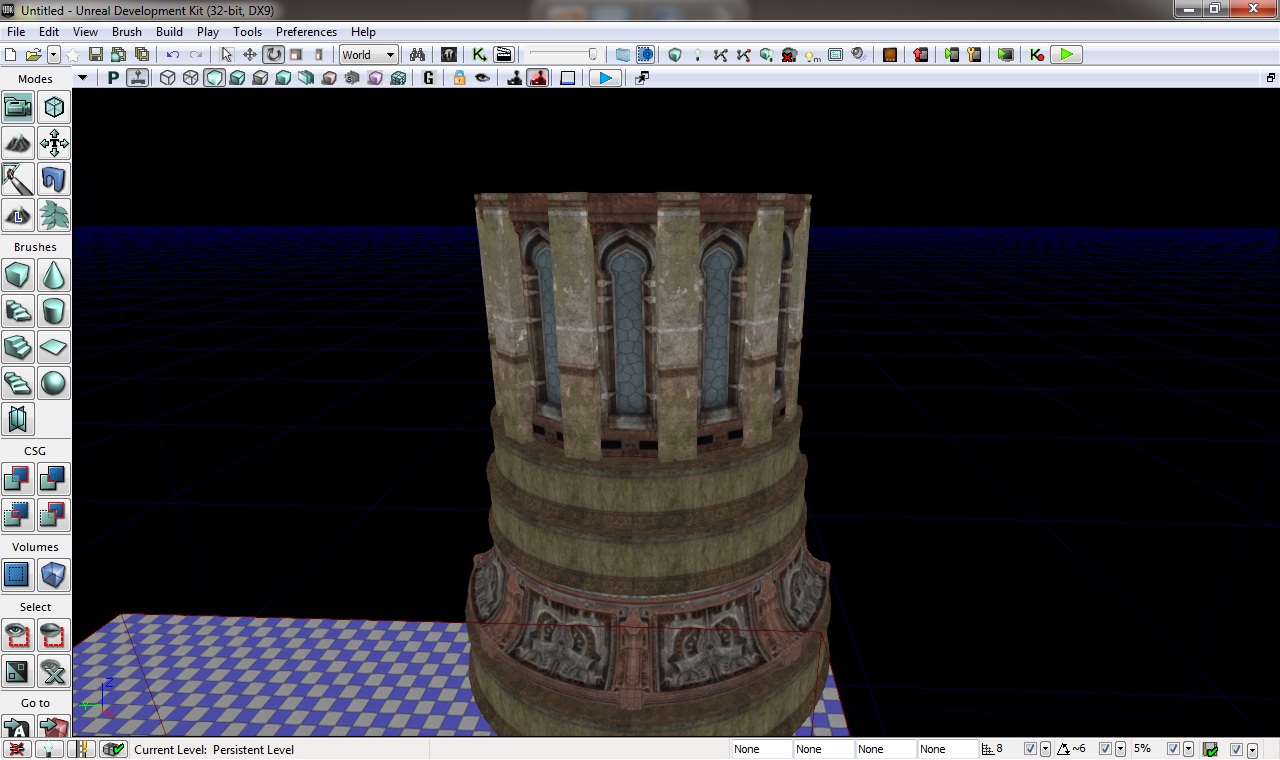Open the Build menu

[x=169, y=32]
